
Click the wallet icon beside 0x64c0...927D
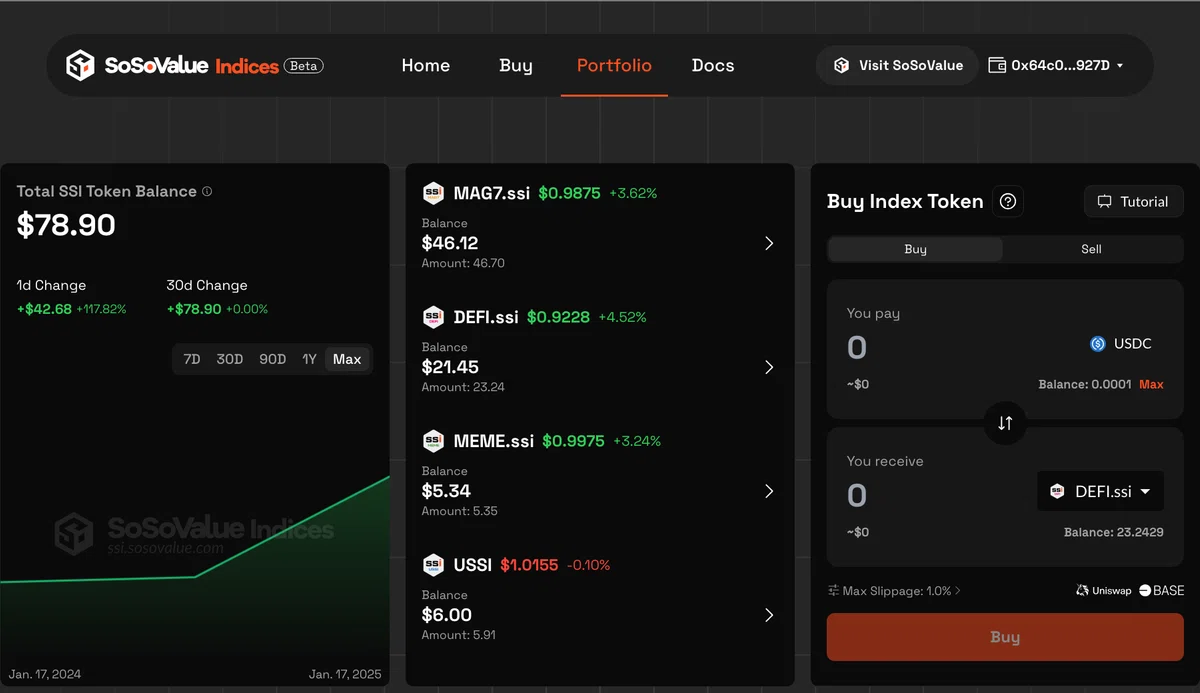click(x=997, y=65)
